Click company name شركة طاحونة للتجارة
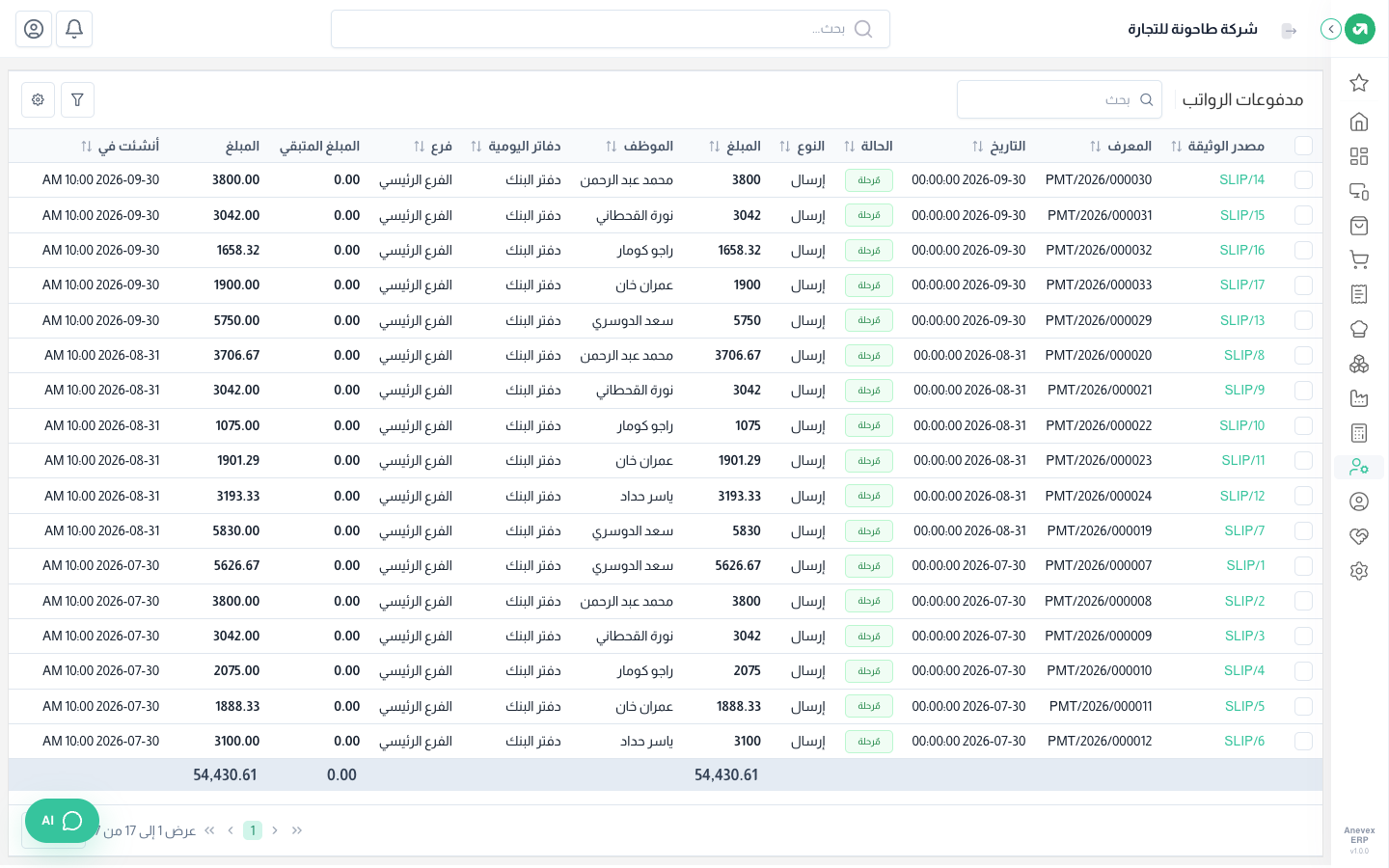The height and width of the screenshot is (868, 1389). [x=1192, y=29]
